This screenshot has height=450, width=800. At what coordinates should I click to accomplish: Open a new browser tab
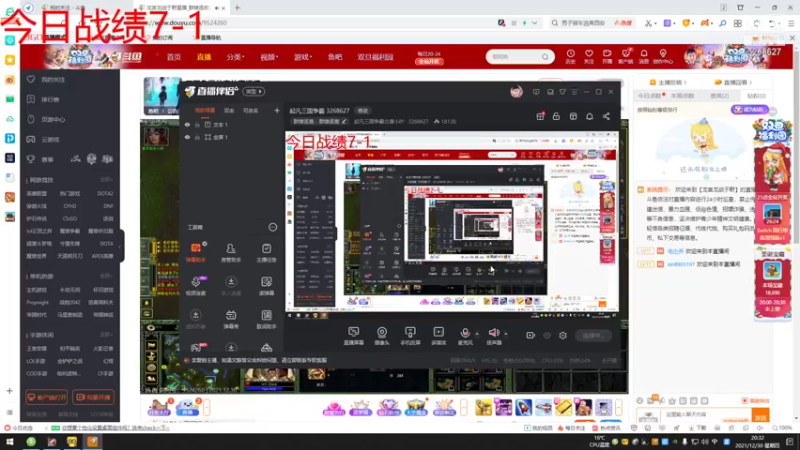coord(237,8)
